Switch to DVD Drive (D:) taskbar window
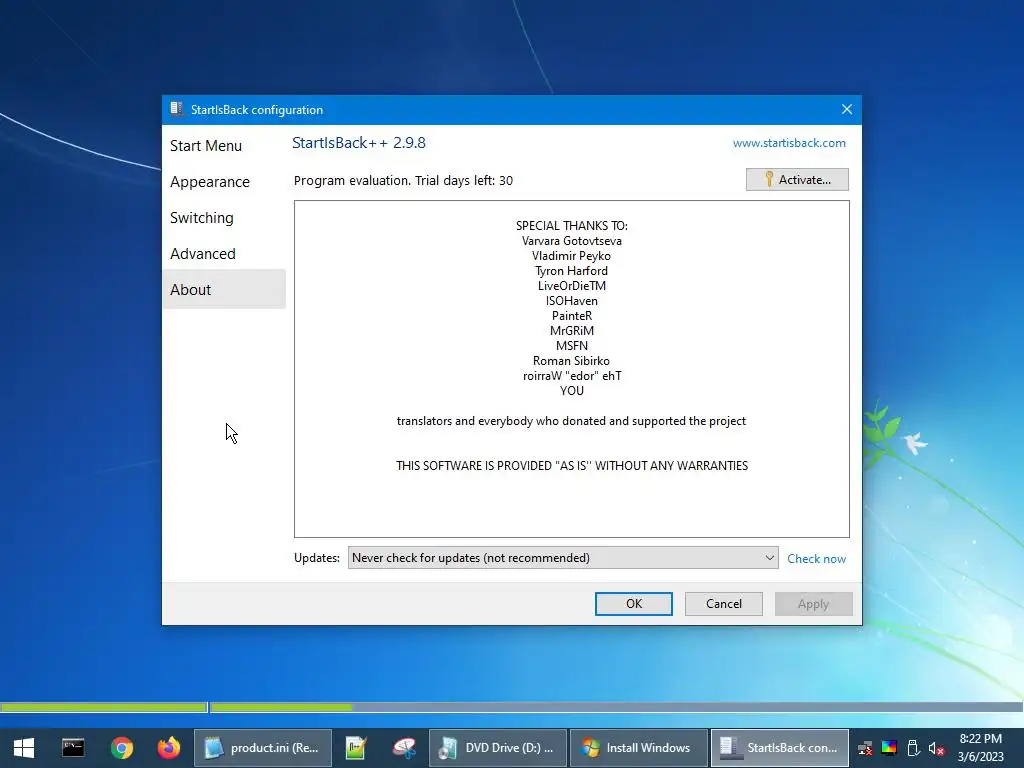1024x768 pixels. click(498, 748)
